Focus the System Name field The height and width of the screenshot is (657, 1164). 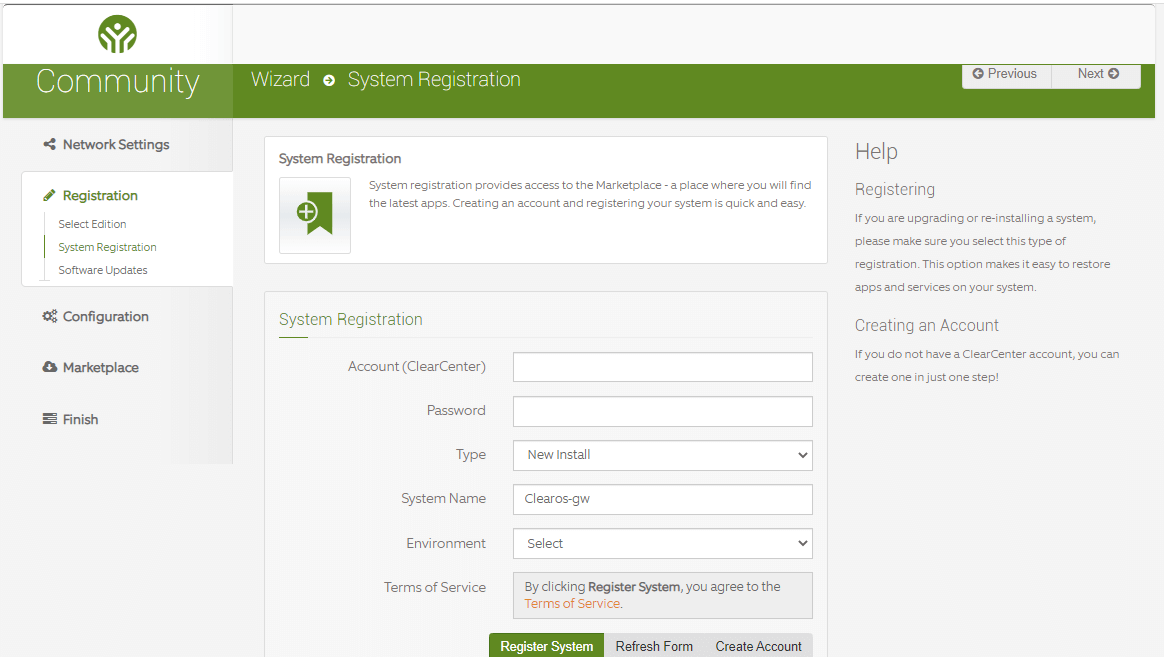coord(663,499)
